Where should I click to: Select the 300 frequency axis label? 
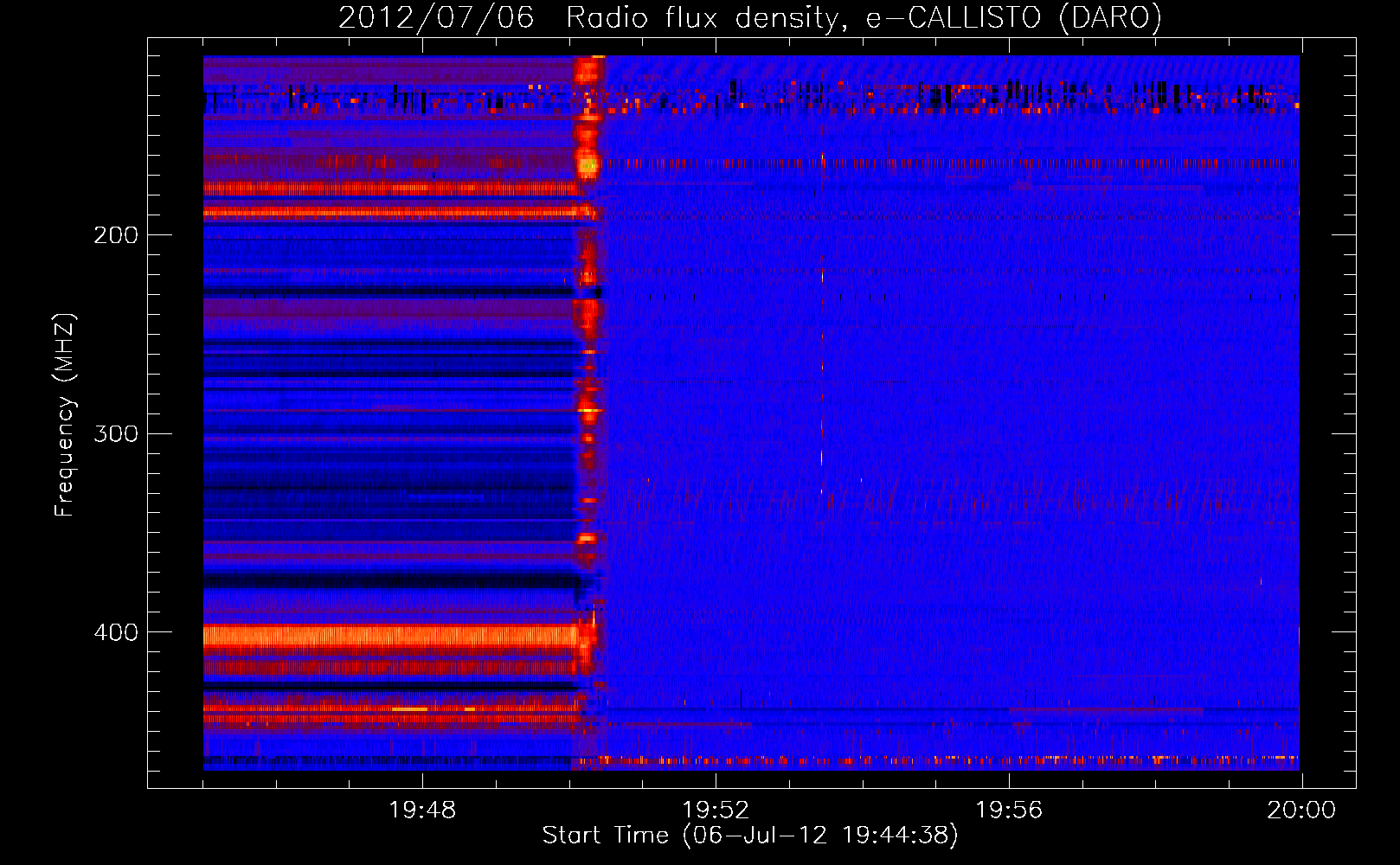click(116, 433)
